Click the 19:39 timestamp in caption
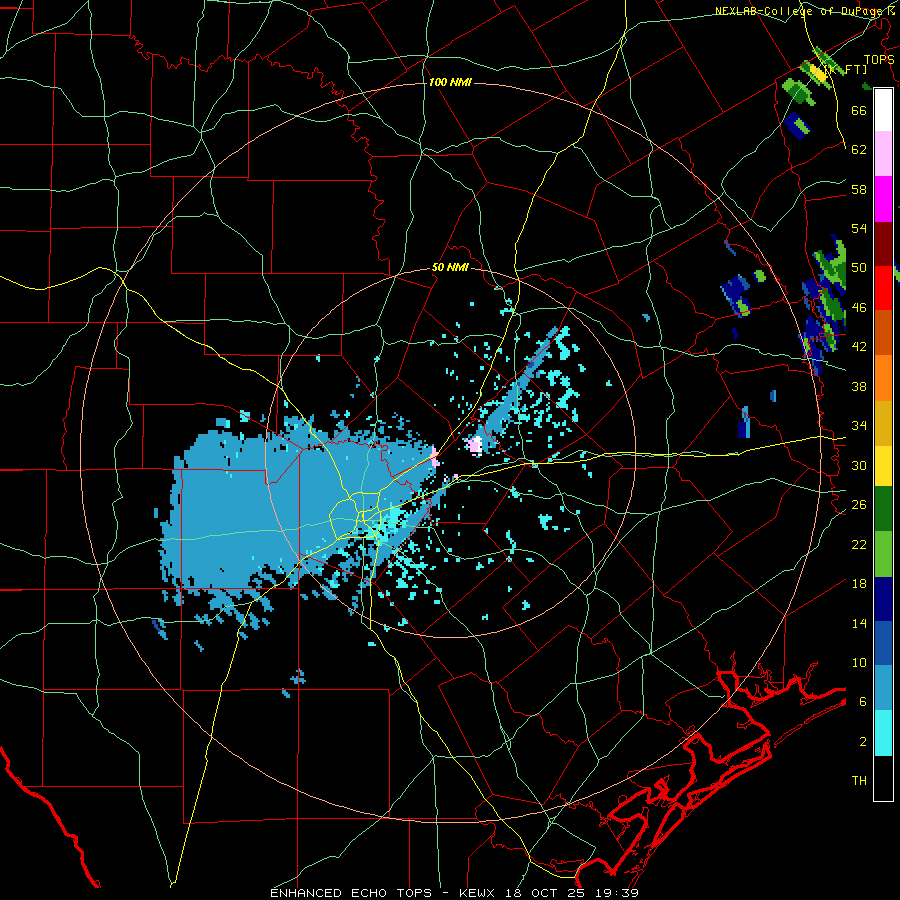The height and width of the screenshot is (900, 900). click(615, 893)
